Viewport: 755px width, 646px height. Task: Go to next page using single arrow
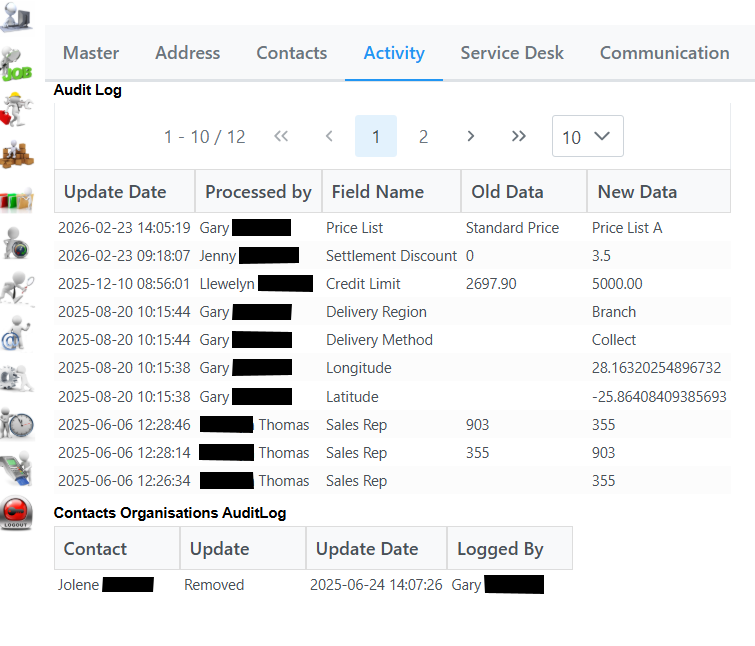(x=470, y=137)
